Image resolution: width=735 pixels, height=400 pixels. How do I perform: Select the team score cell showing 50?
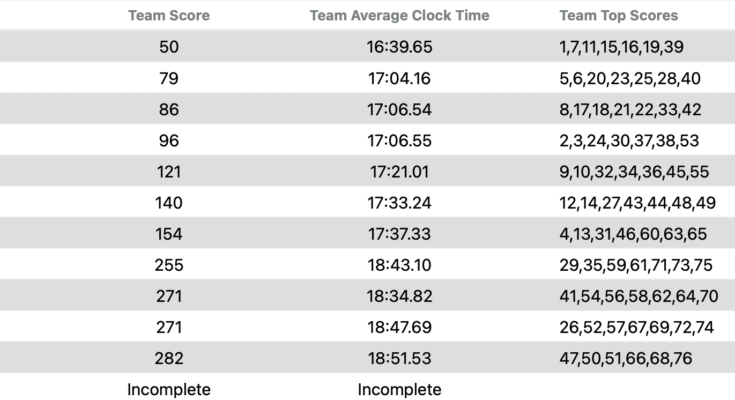(169, 47)
